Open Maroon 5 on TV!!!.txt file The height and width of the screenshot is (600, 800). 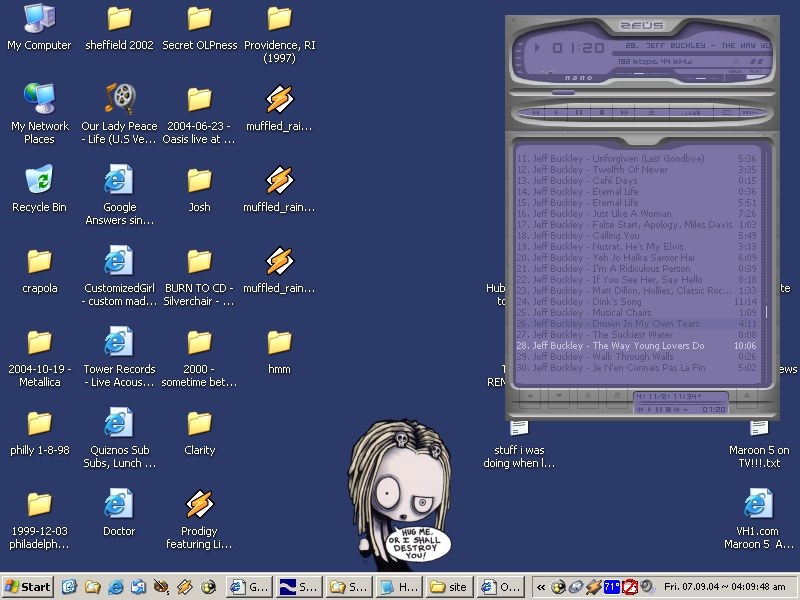[759, 444]
